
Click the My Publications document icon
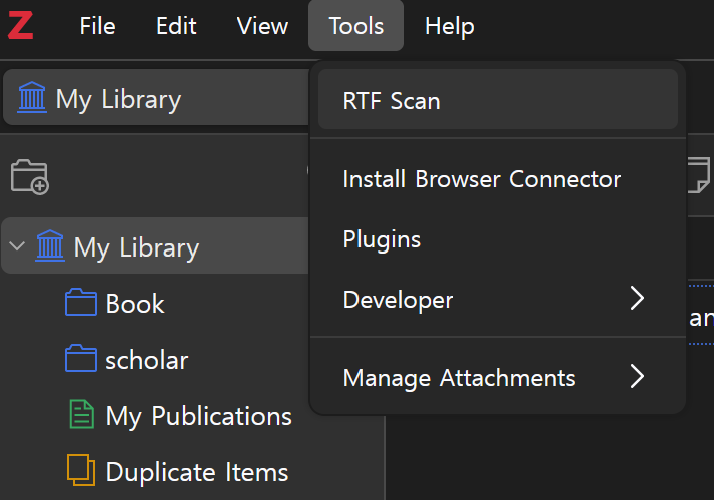[82, 414]
